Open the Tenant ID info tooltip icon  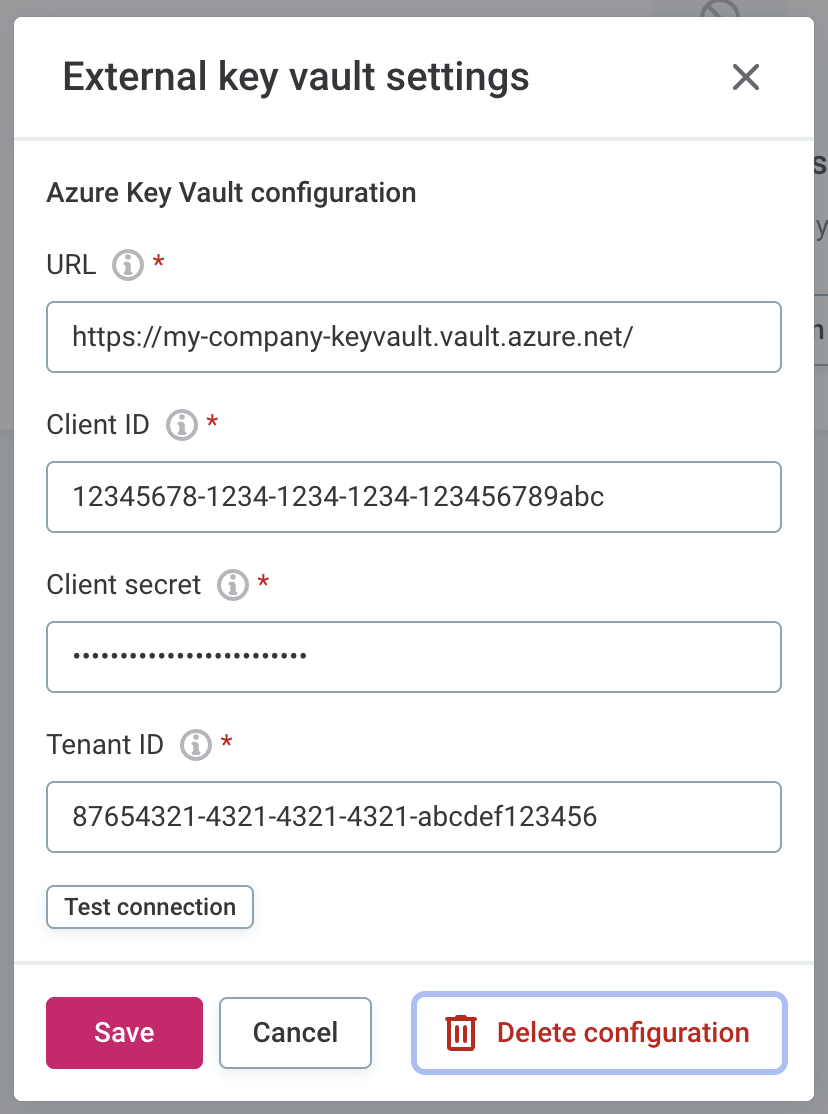coord(195,745)
